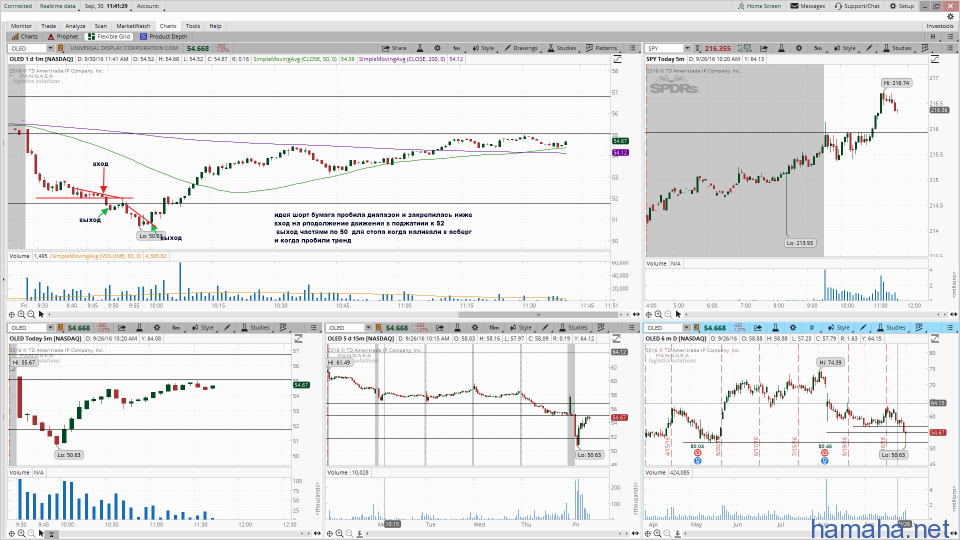The image size is (960, 540).
Task: Open Style menu in OLED 6m D chart
Action: (839, 328)
